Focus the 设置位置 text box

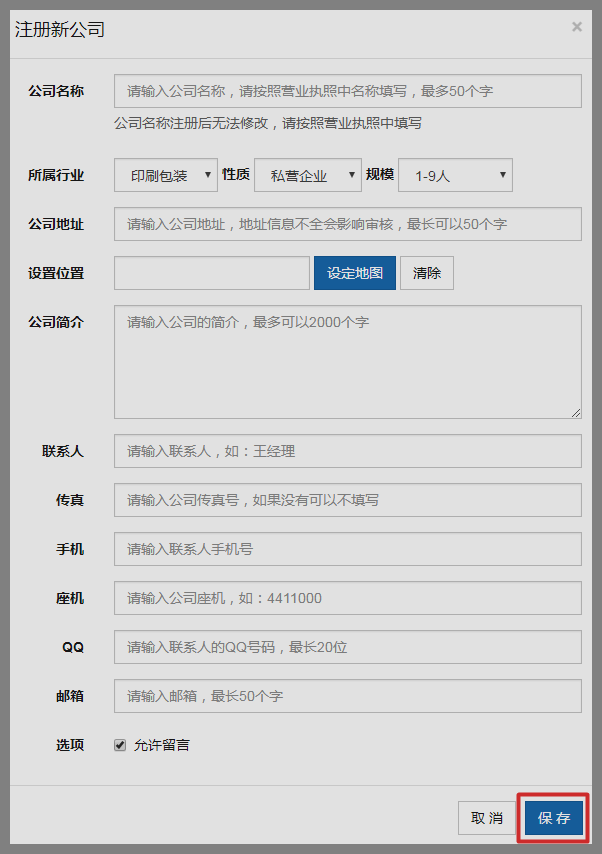212,273
